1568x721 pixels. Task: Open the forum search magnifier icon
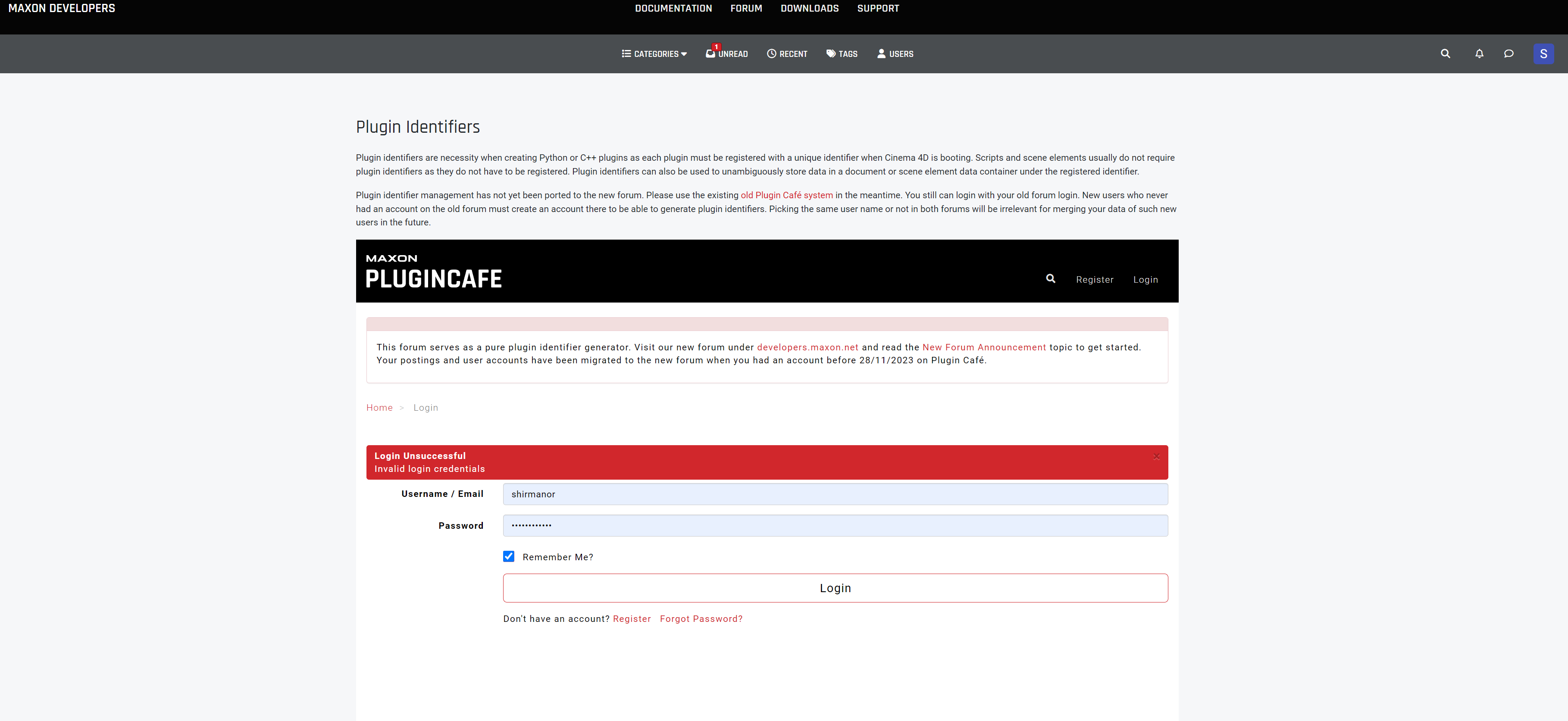click(1445, 53)
